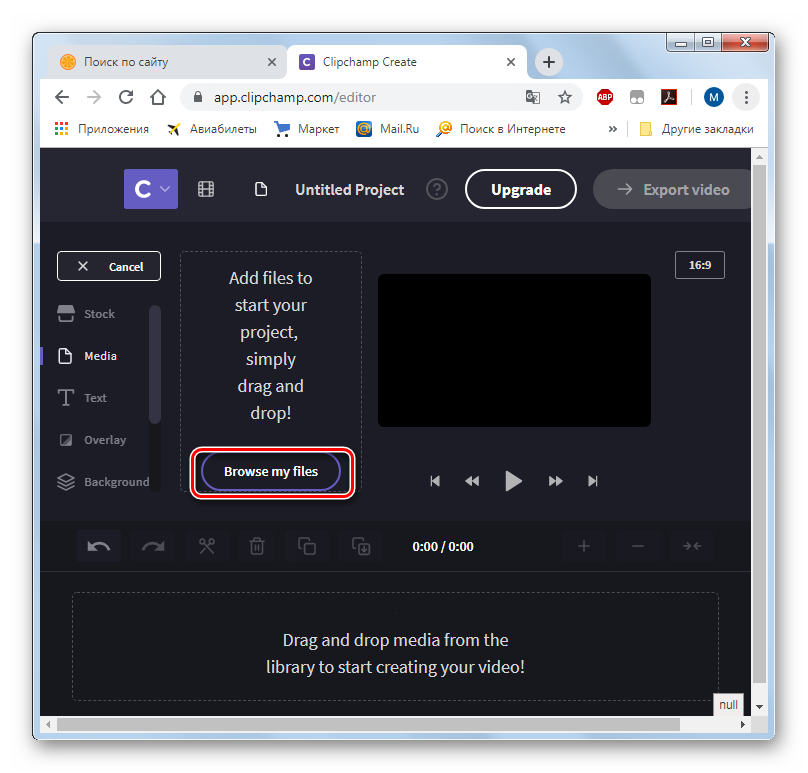This screenshot has width=808, height=773.
Task: Rewind the preview playback
Action: (472, 481)
